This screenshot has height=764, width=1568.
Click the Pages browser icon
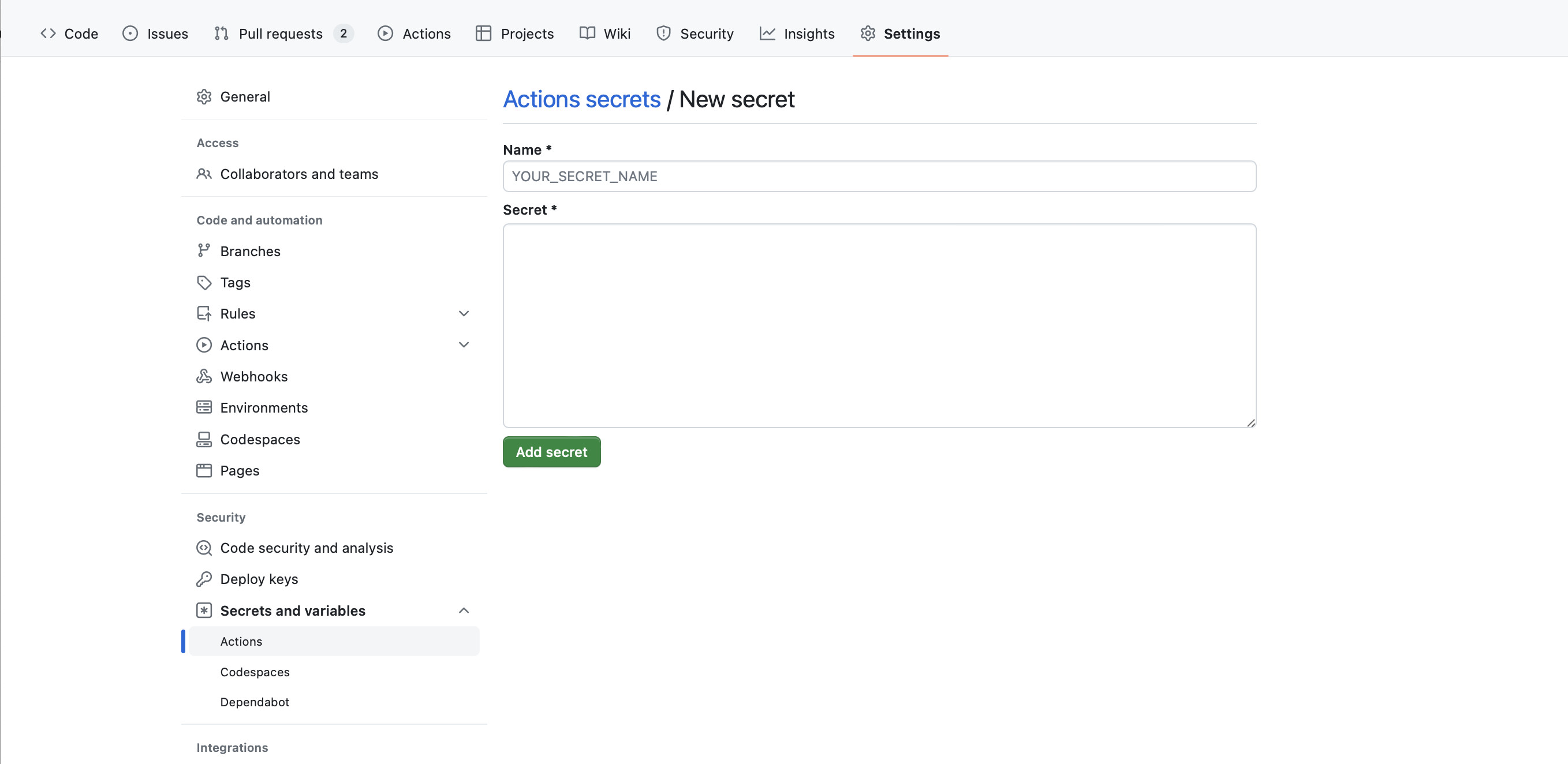pos(204,470)
